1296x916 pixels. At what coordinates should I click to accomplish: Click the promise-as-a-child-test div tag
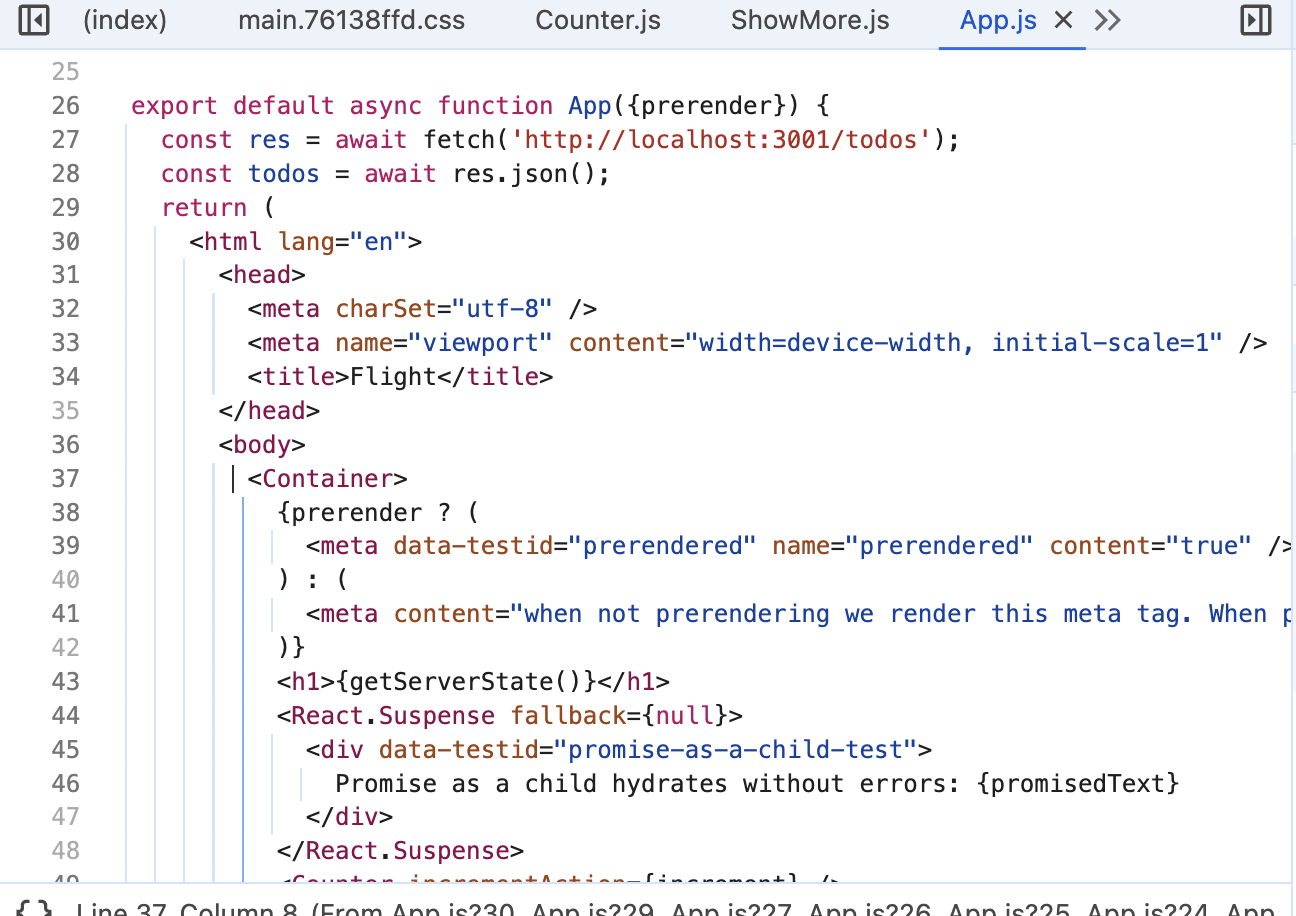click(x=618, y=749)
